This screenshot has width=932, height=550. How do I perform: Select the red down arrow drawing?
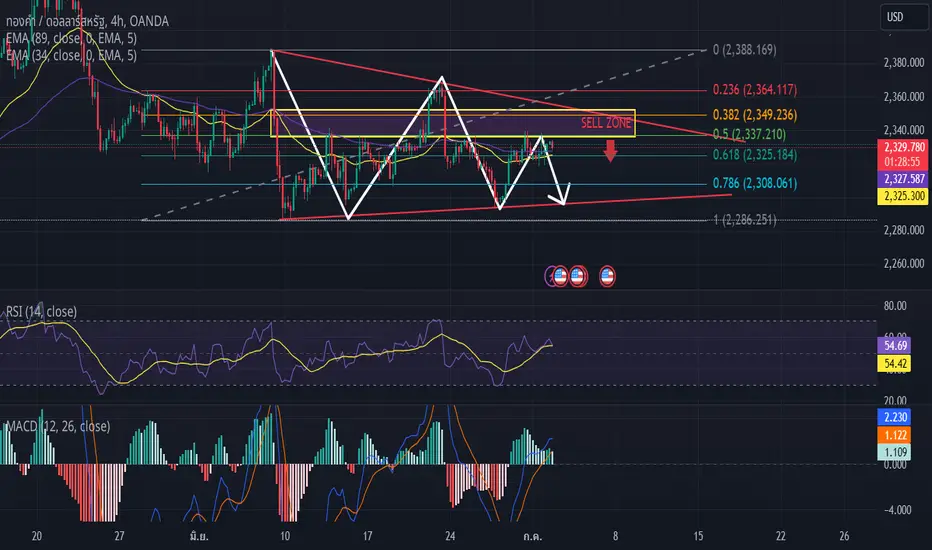[610, 151]
